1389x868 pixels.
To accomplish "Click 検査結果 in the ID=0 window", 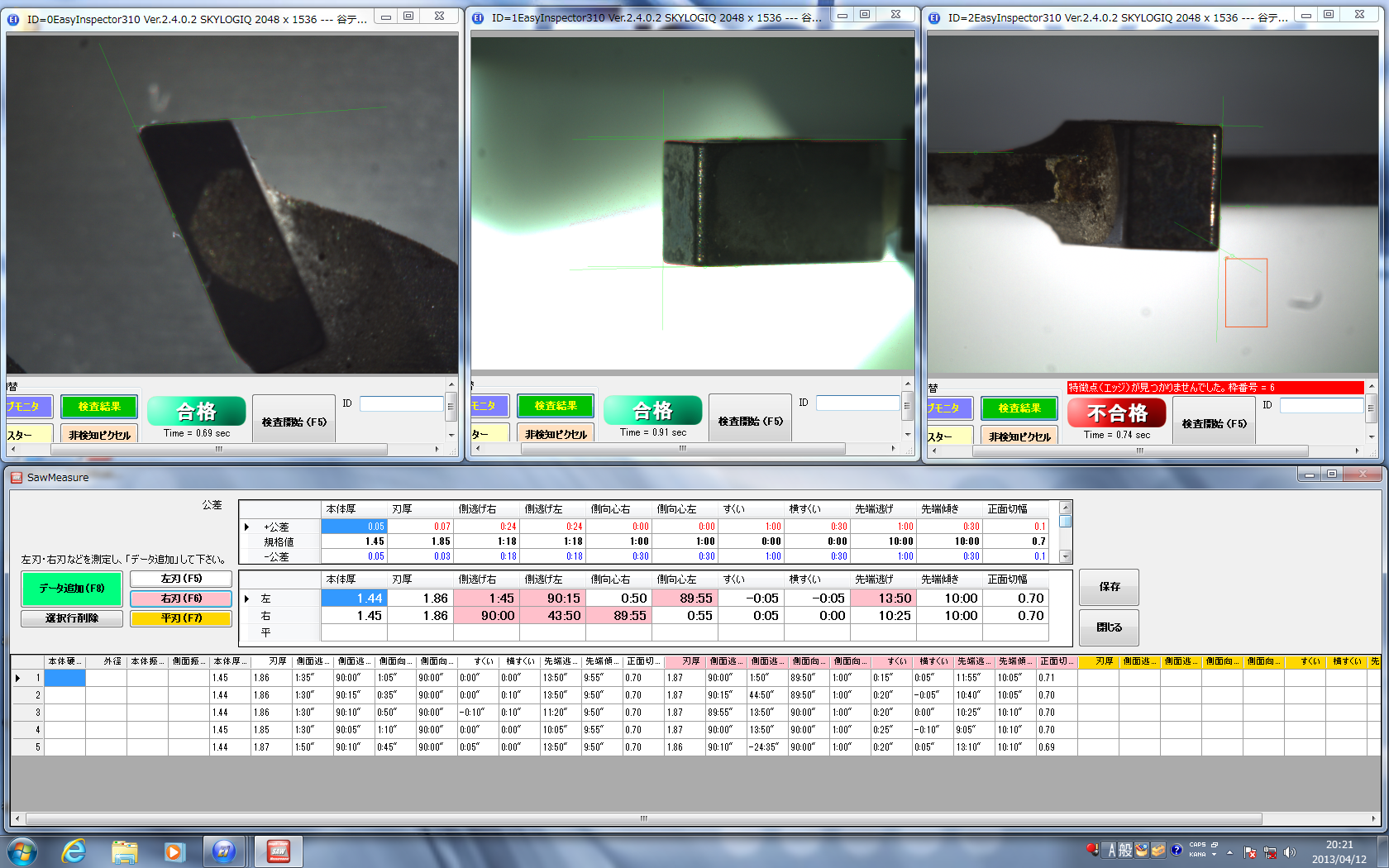I will [x=99, y=407].
